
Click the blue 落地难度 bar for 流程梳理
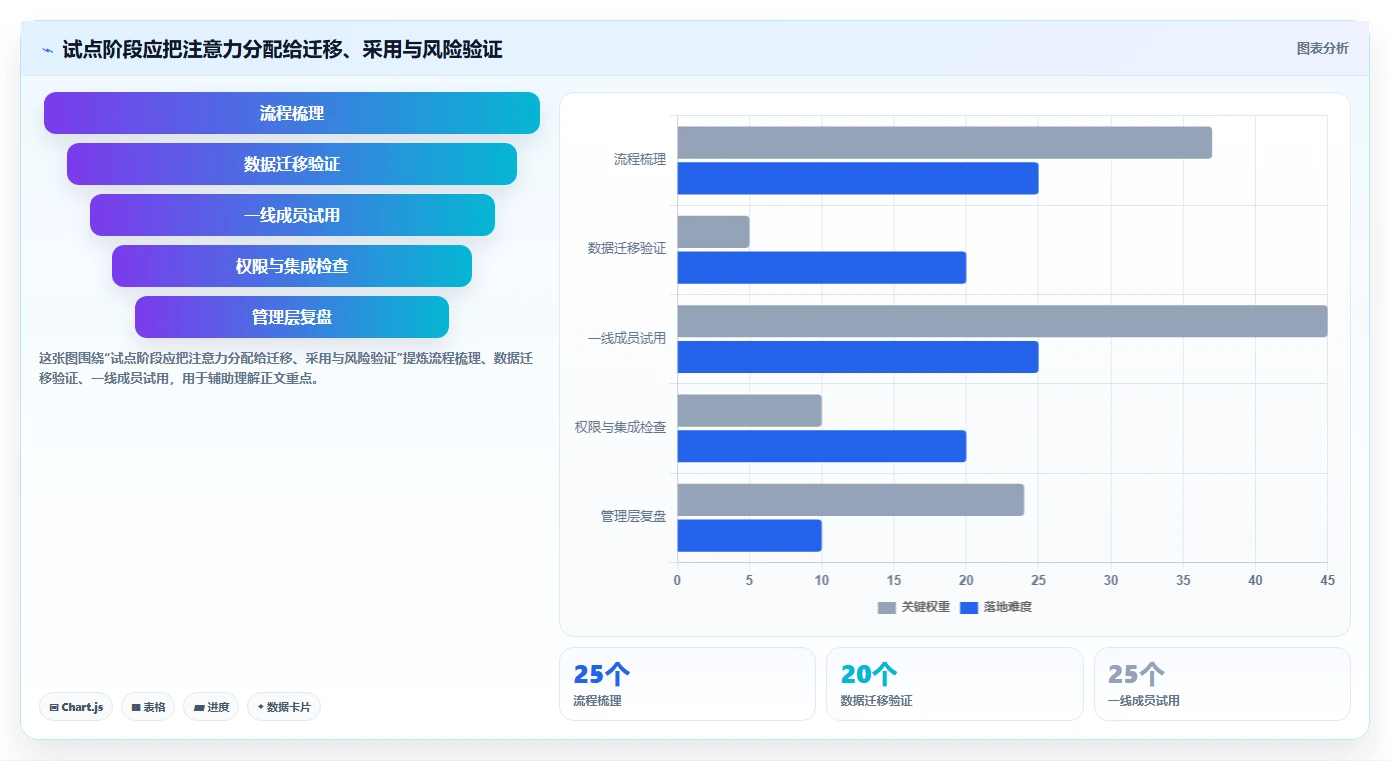tap(858, 178)
